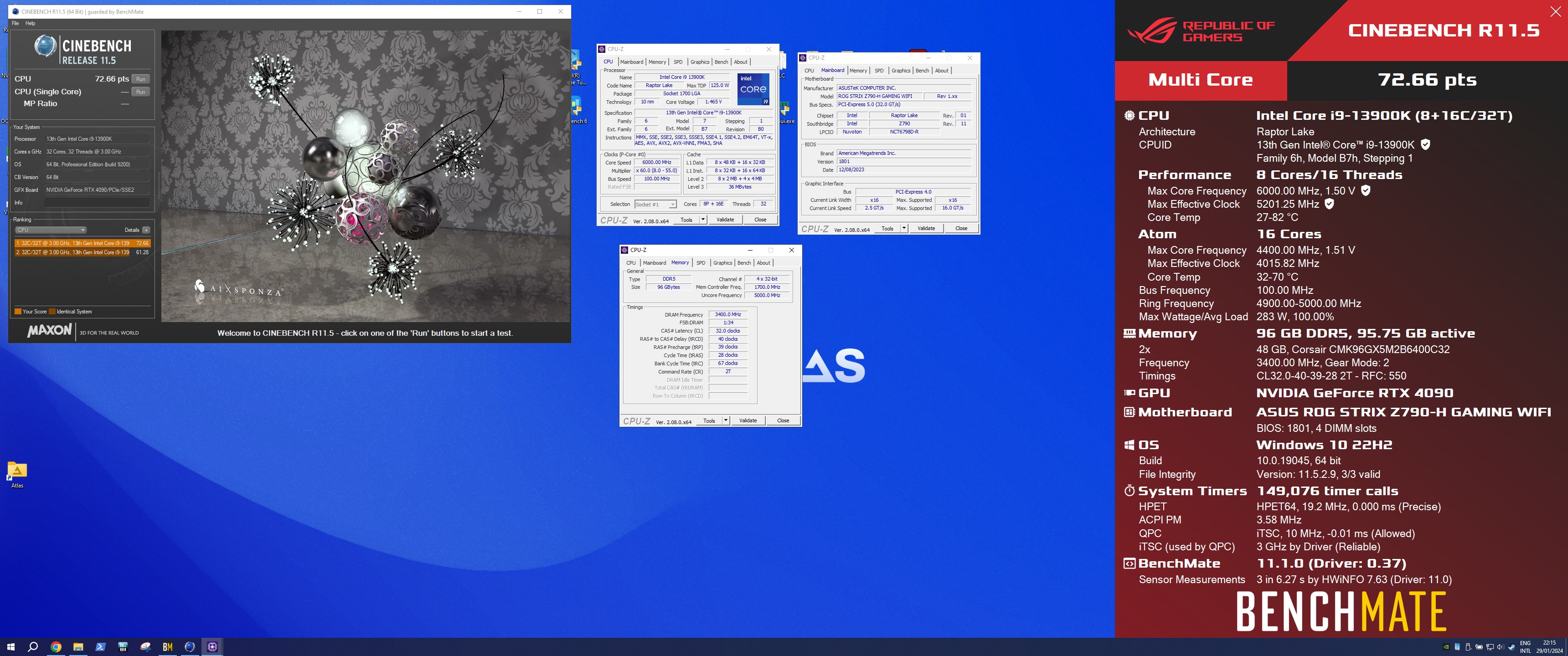The width and height of the screenshot is (1568, 656).
Task: Open Bench tab in CPU-tab CPU-Z window
Action: tap(721, 62)
